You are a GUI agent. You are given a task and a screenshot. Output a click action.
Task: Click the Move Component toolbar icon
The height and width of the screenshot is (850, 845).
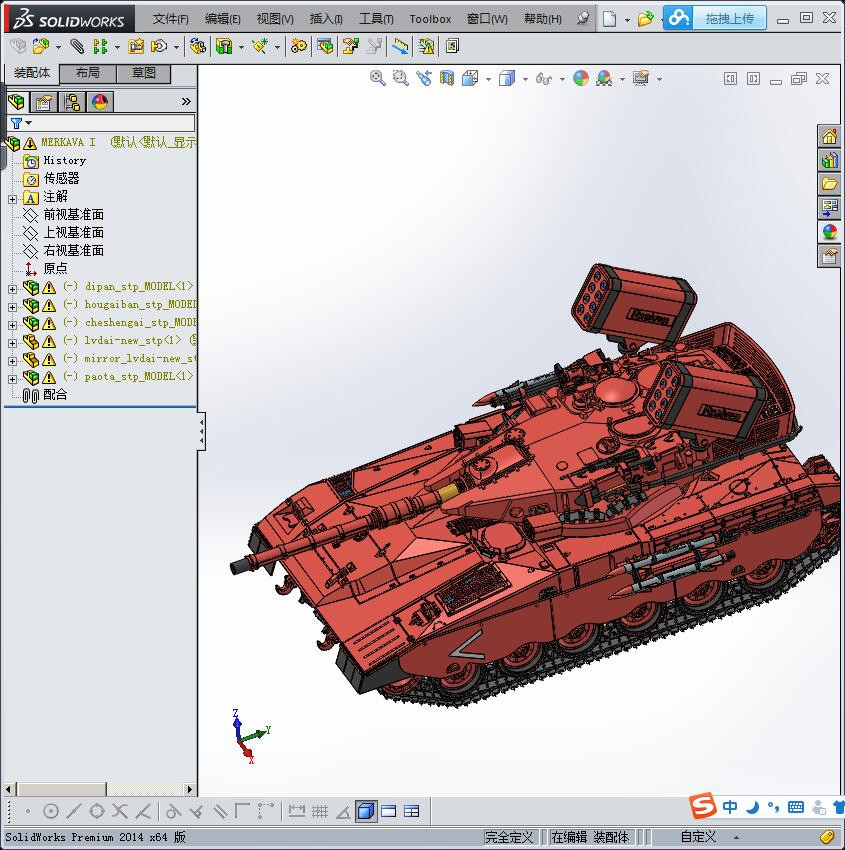[x=159, y=47]
